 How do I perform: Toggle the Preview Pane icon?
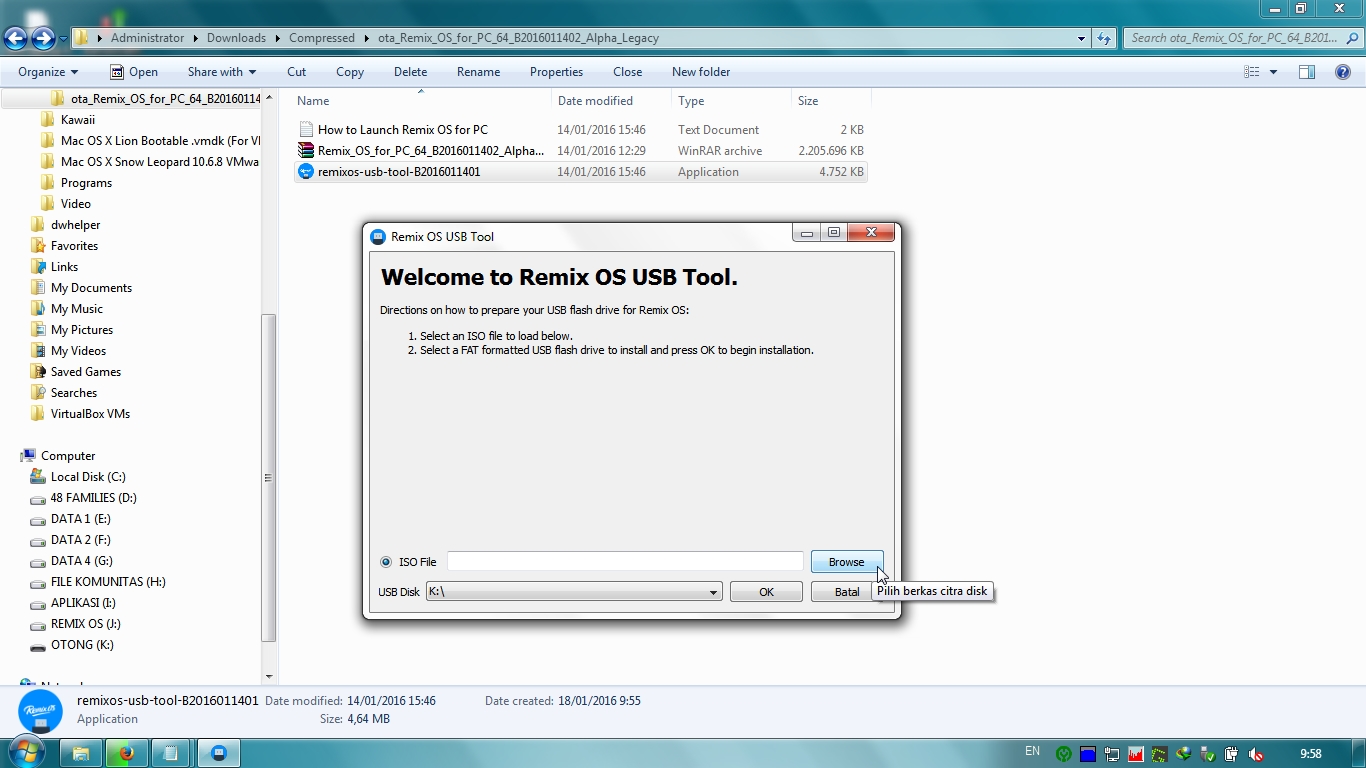(x=1307, y=71)
